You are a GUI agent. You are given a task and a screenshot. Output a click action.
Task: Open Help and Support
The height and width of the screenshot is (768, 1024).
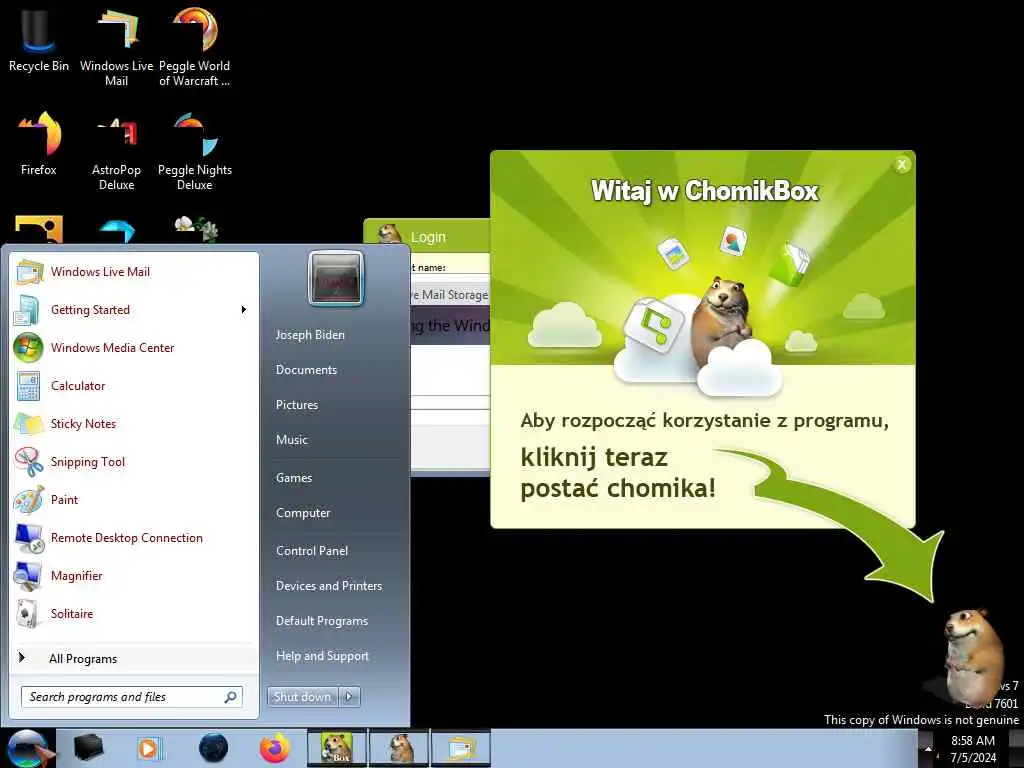323,656
